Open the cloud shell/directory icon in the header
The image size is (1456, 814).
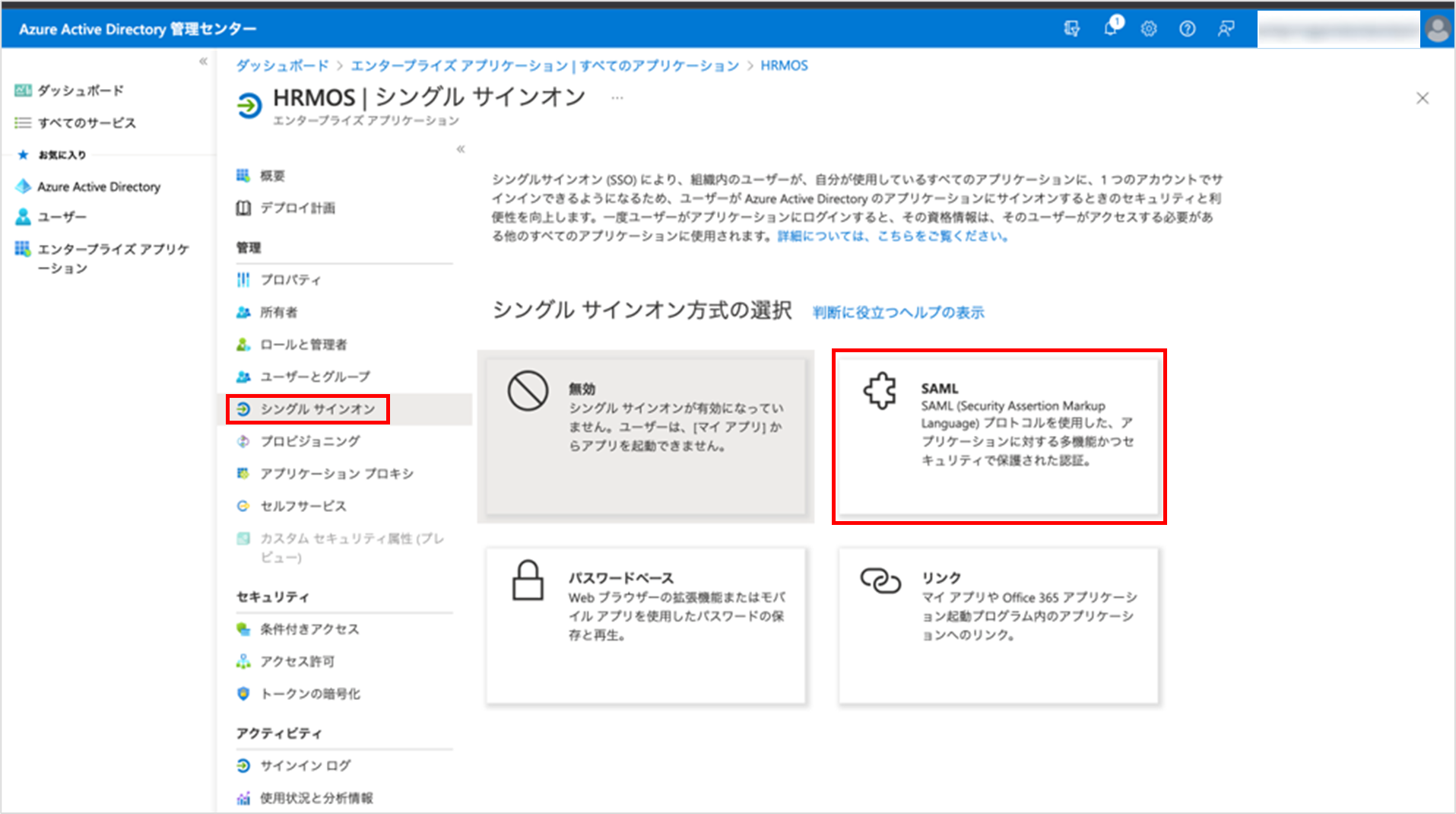(1071, 29)
